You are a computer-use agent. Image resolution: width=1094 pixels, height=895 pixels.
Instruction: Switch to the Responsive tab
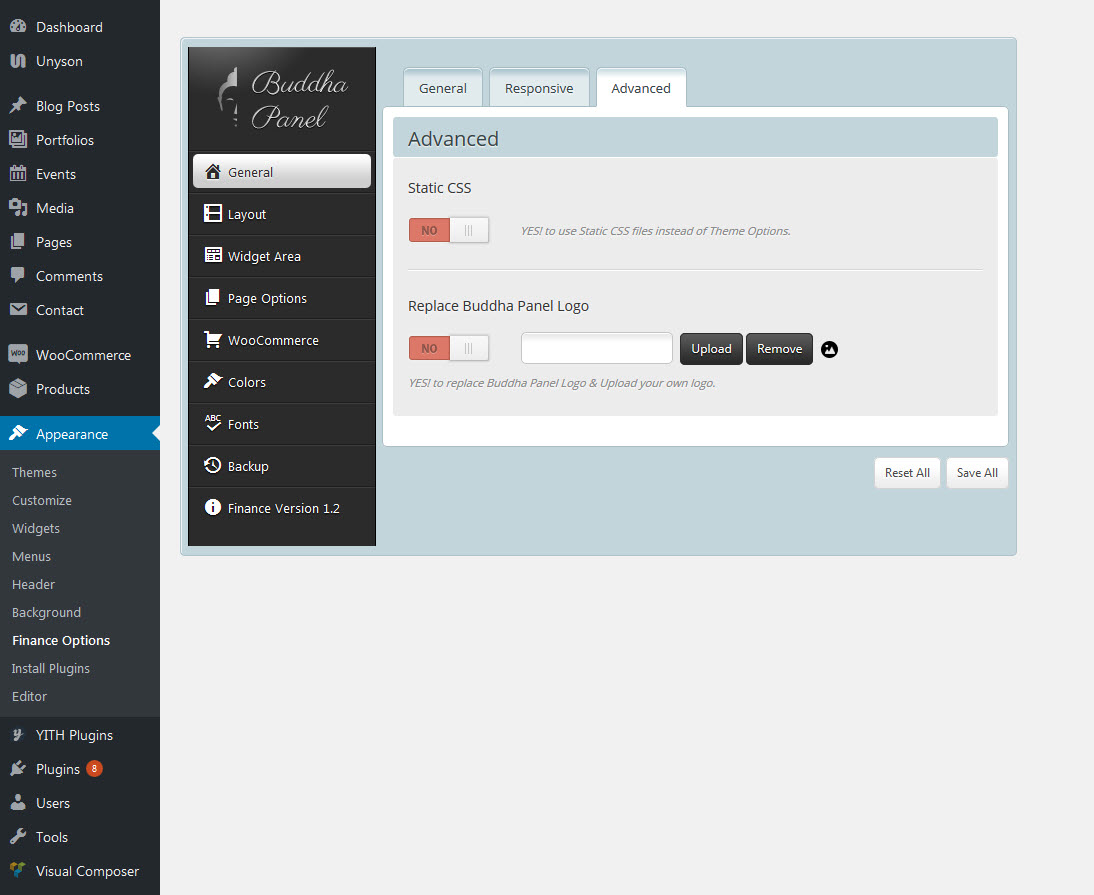(539, 88)
